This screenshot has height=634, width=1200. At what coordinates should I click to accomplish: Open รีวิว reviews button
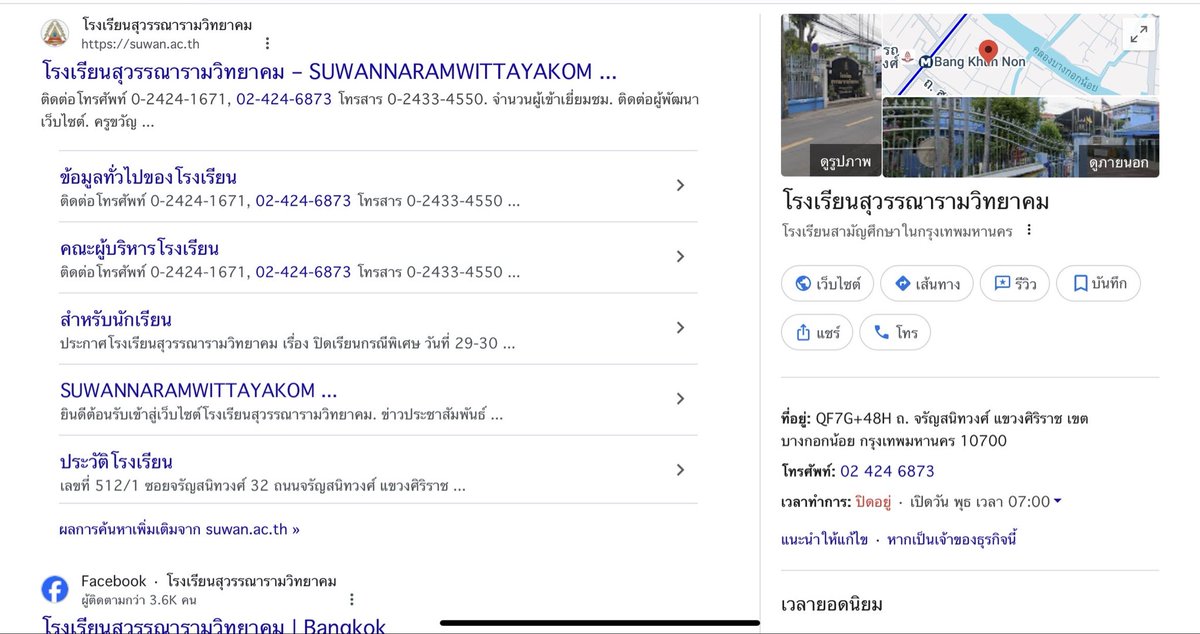[x=1014, y=284]
